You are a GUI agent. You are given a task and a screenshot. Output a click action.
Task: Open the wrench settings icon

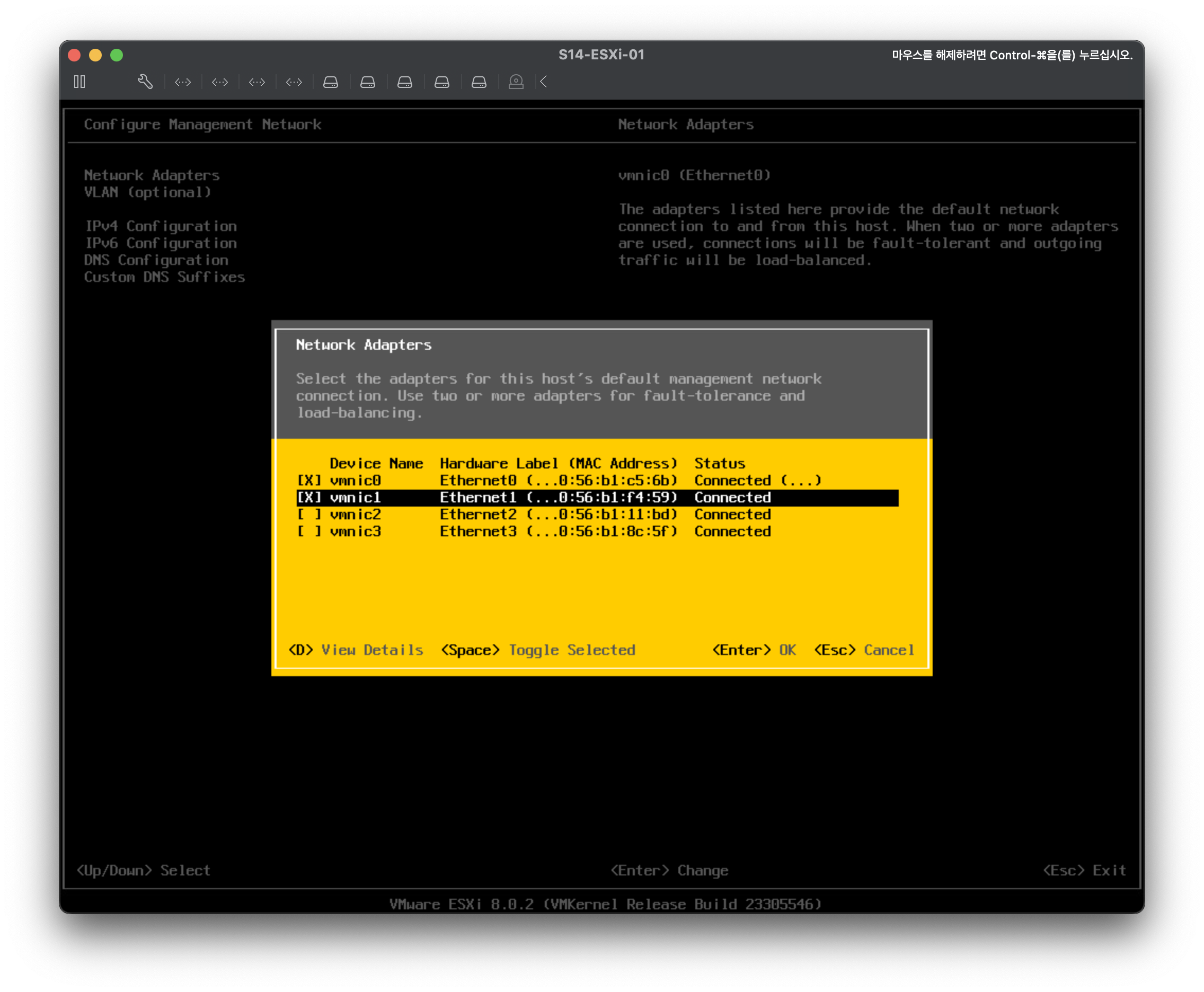pos(145,82)
